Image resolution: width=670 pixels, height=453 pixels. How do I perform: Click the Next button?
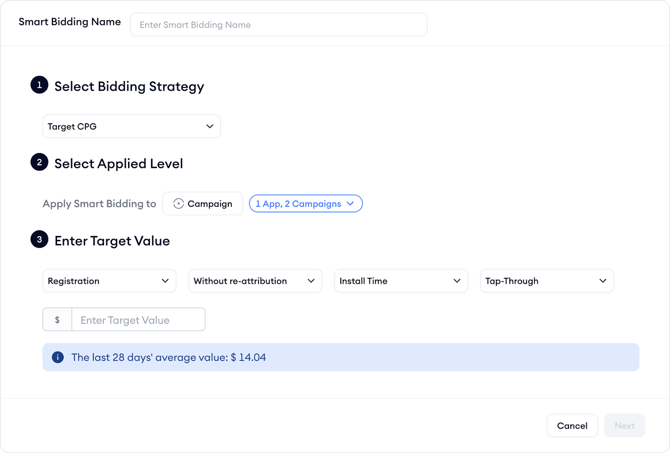624,426
